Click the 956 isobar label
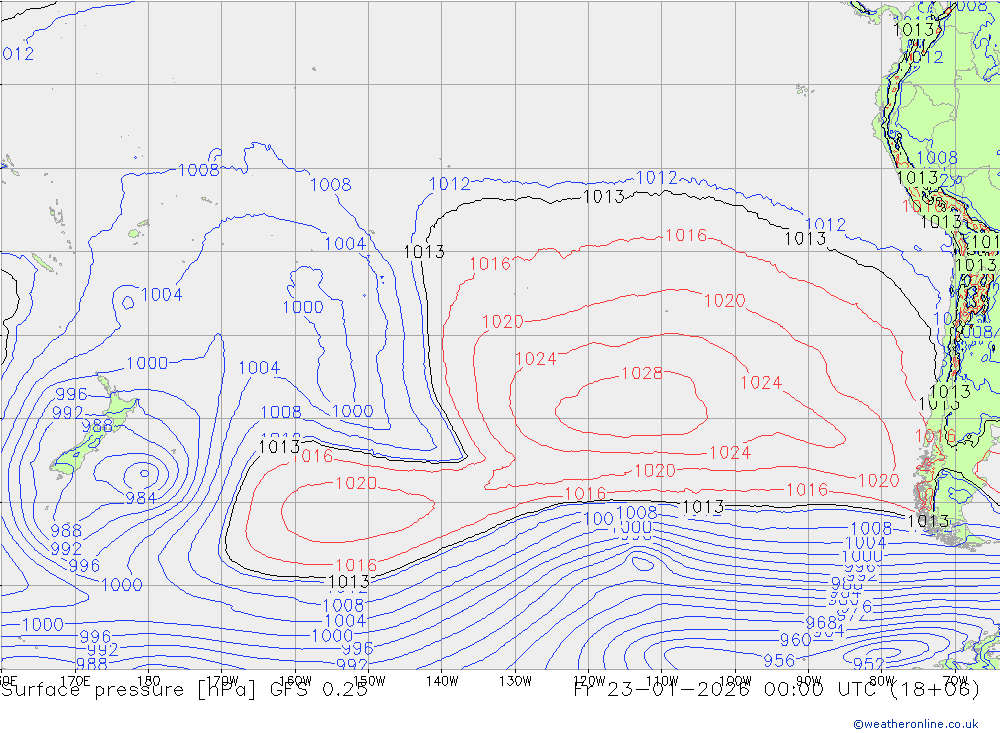The height and width of the screenshot is (733, 1000). point(779,660)
